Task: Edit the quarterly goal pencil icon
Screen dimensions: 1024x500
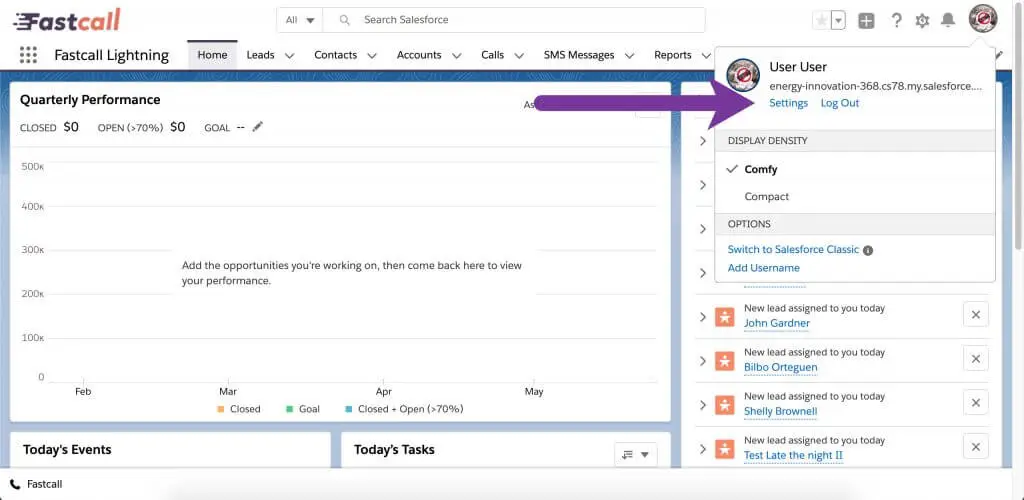Action: (x=258, y=127)
